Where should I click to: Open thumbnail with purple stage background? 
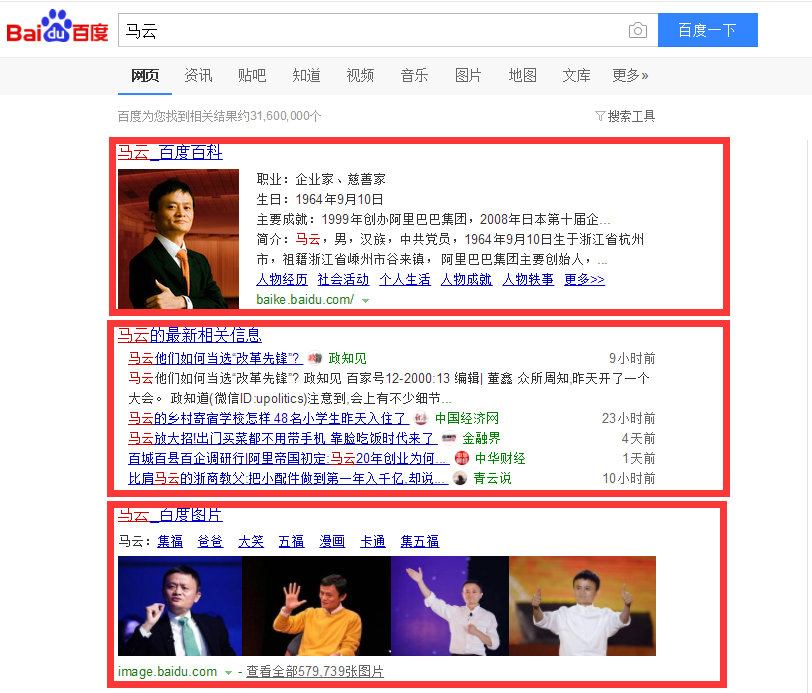click(450, 606)
